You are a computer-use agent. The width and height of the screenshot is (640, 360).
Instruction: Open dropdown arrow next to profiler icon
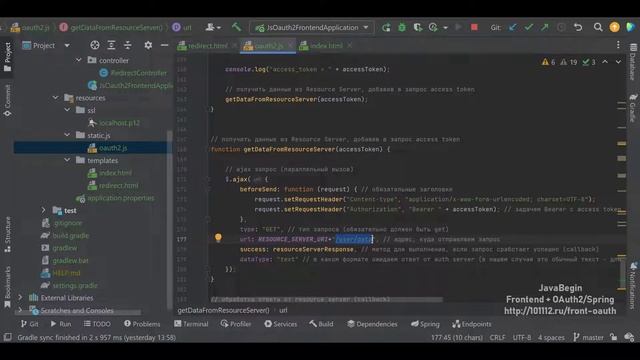[x=445, y=28]
